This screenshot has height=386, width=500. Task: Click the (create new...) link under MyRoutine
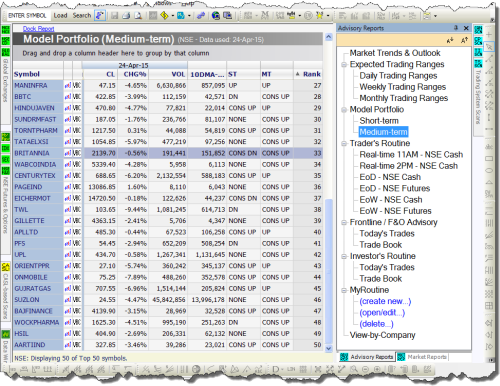pos(385,301)
